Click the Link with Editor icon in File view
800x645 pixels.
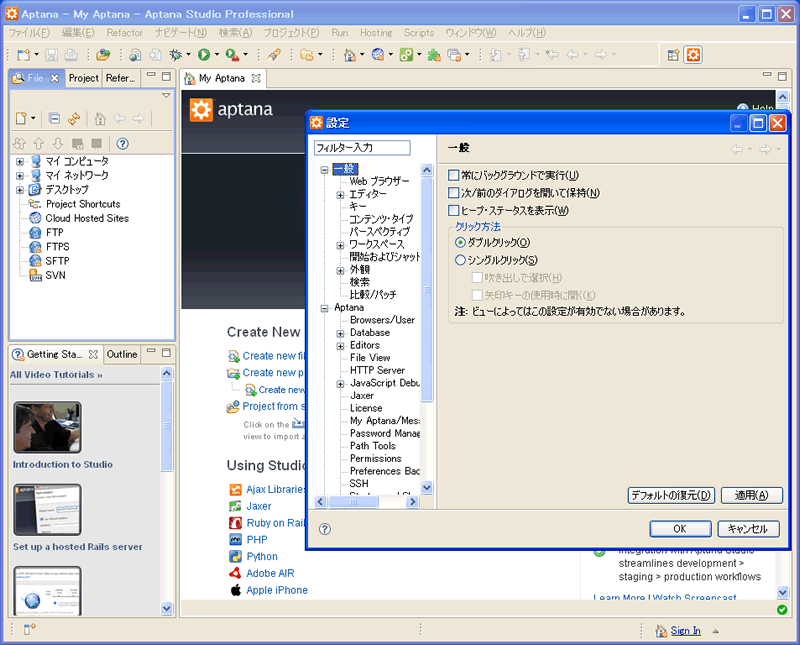74,118
